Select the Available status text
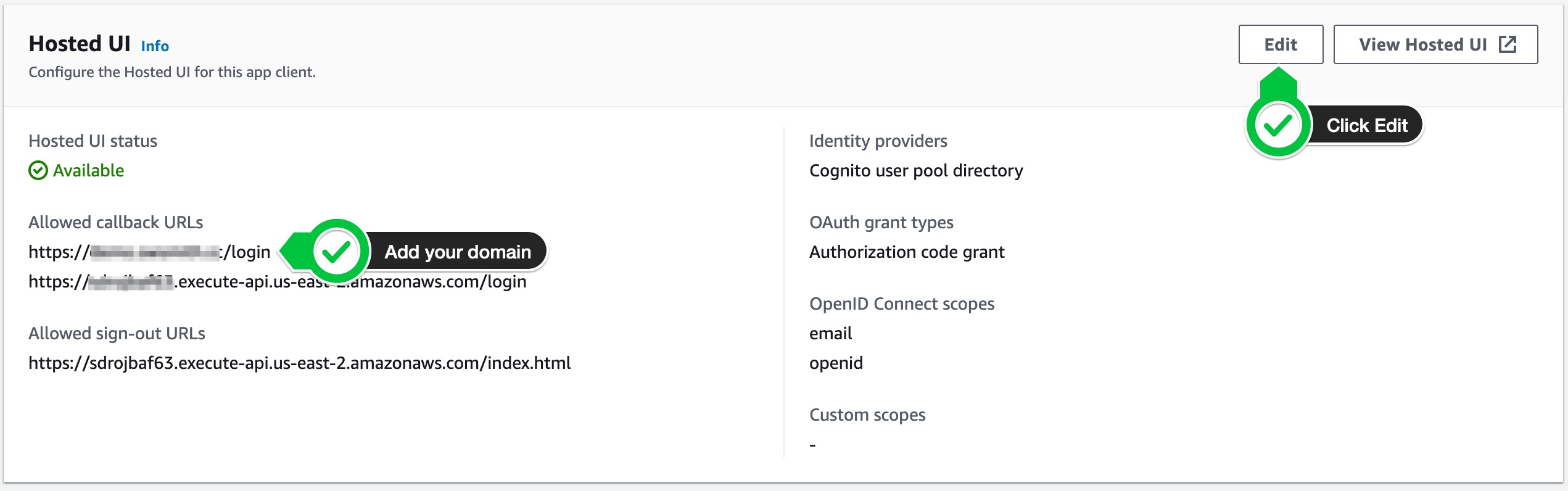The width and height of the screenshot is (1568, 491). point(88,170)
